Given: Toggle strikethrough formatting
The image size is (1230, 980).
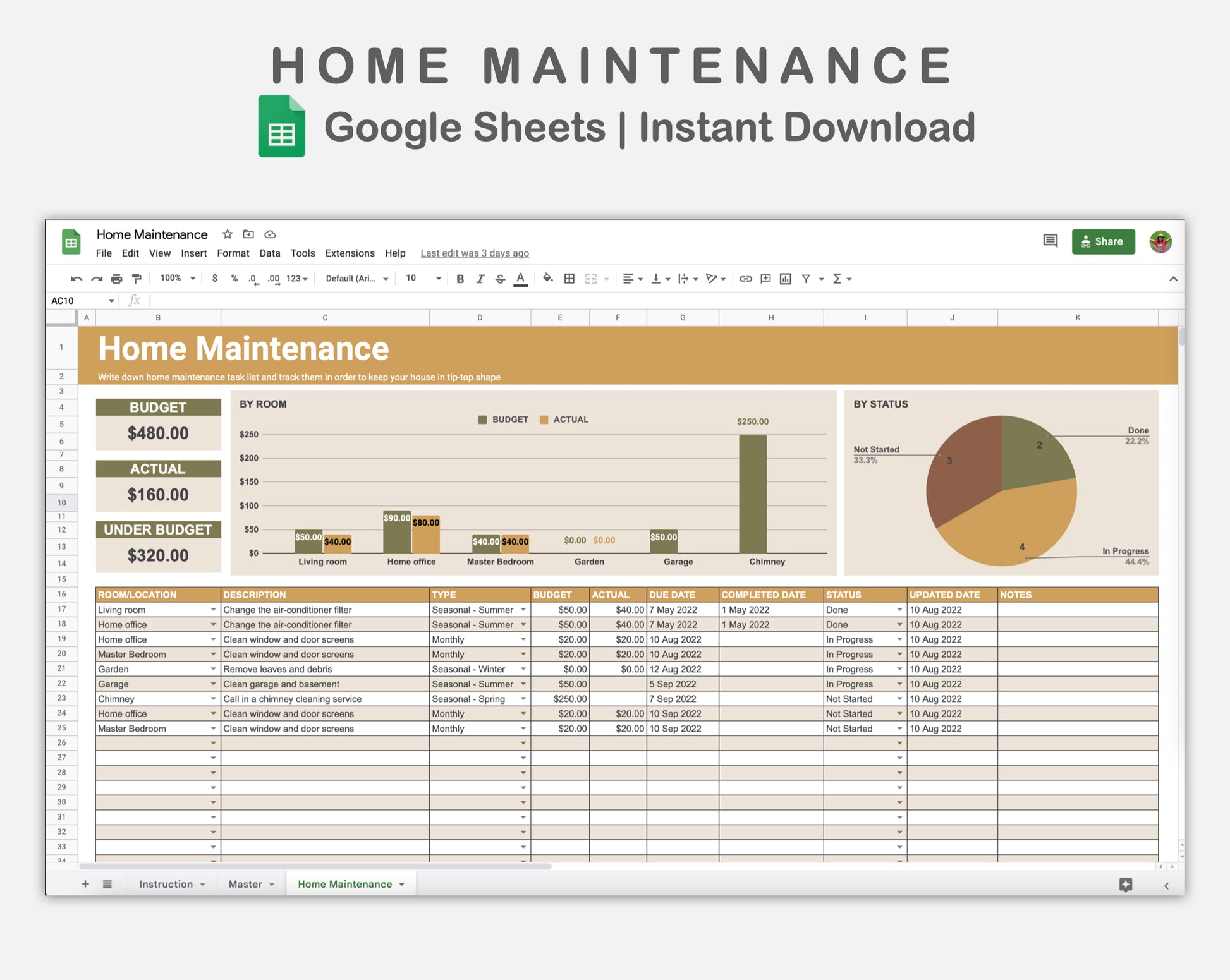Looking at the screenshot, I should coord(500,279).
